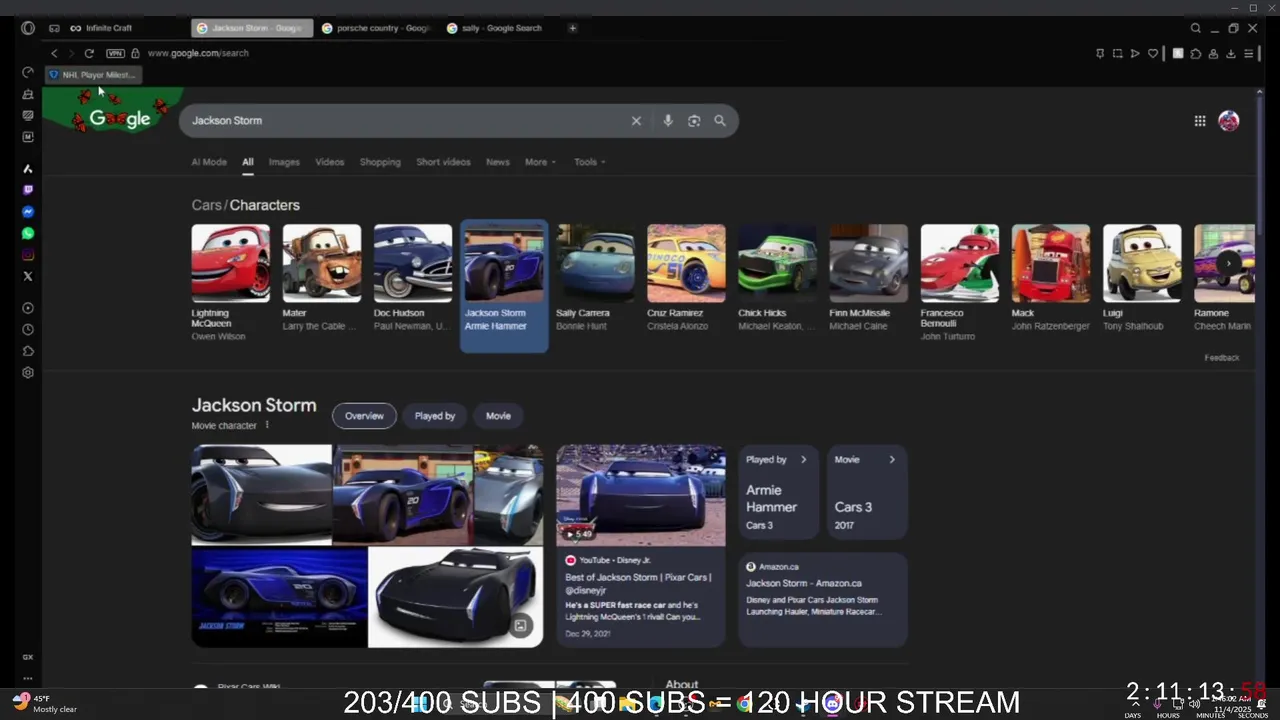Go back using the back arrow
Viewport: 1280px width, 720px height.
(x=54, y=53)
